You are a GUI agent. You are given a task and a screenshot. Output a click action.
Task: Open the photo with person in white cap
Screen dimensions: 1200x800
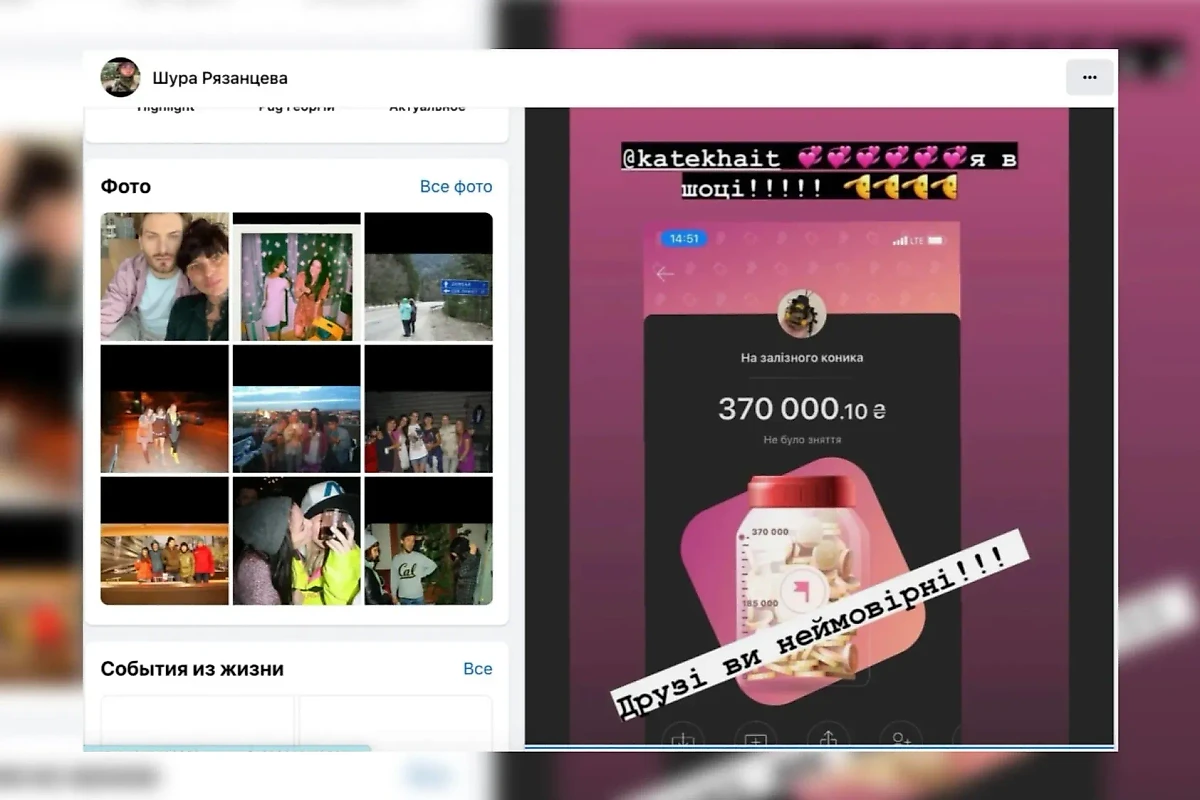pyautogui.click(x=296, y=541)
